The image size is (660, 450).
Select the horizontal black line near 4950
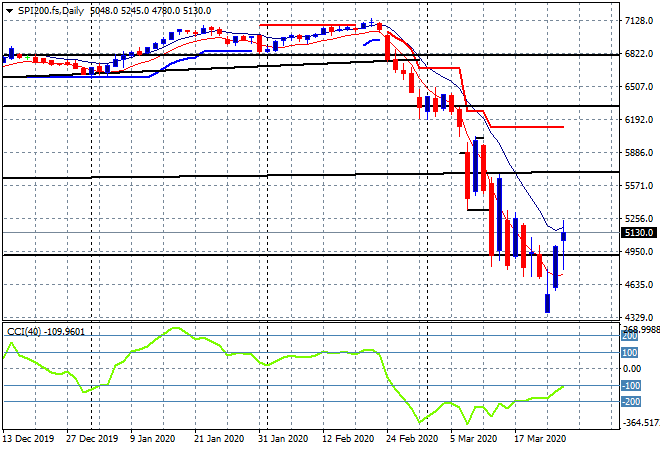(x=311, y=255)
